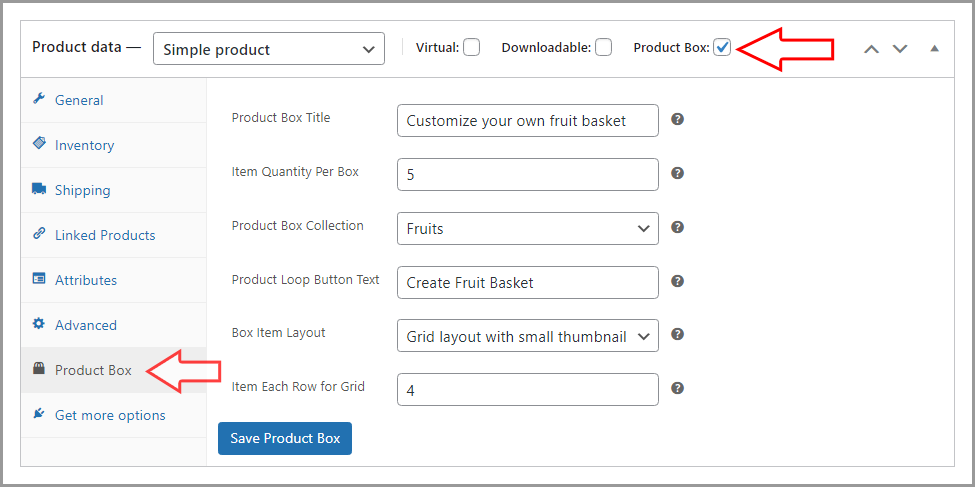Enable the Virtual checkbox

(x=471, y=47)
